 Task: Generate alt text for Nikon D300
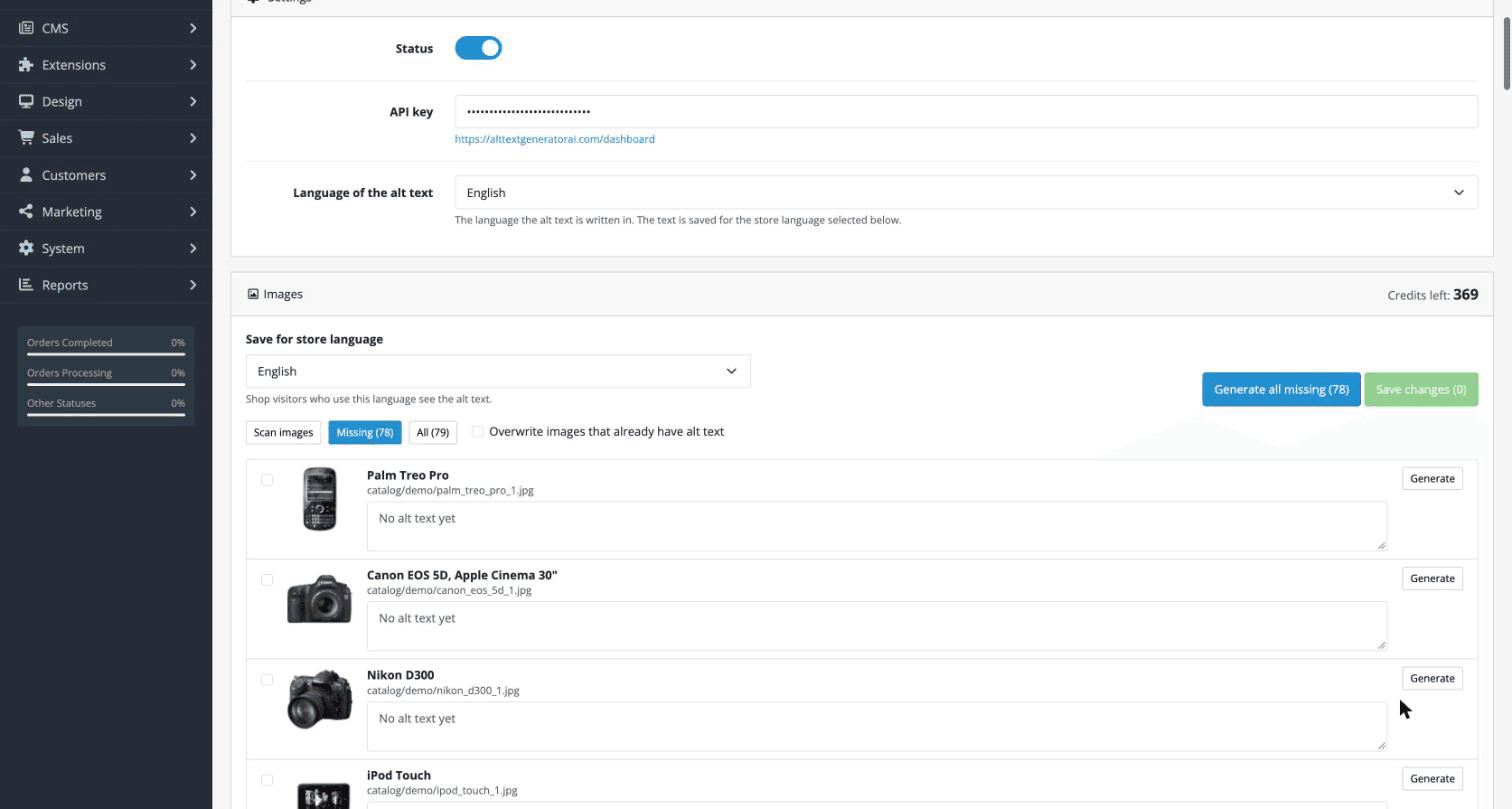(1432, 678)
